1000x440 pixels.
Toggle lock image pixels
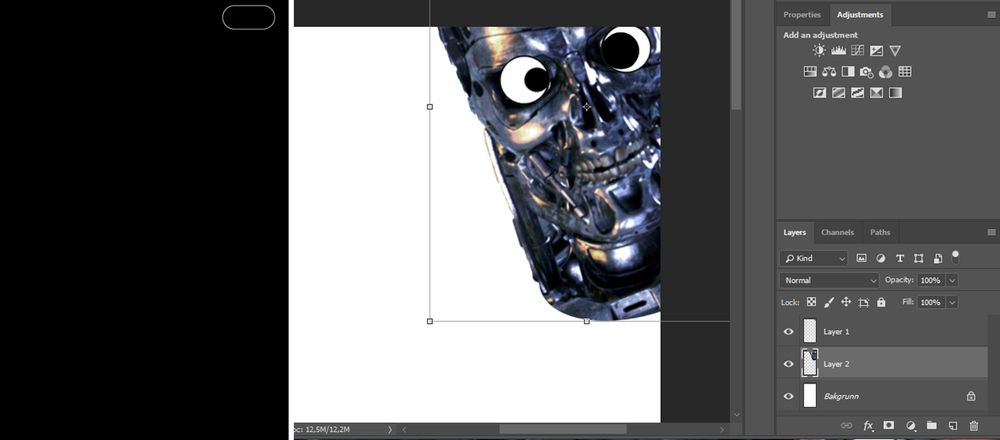[828, 302]
